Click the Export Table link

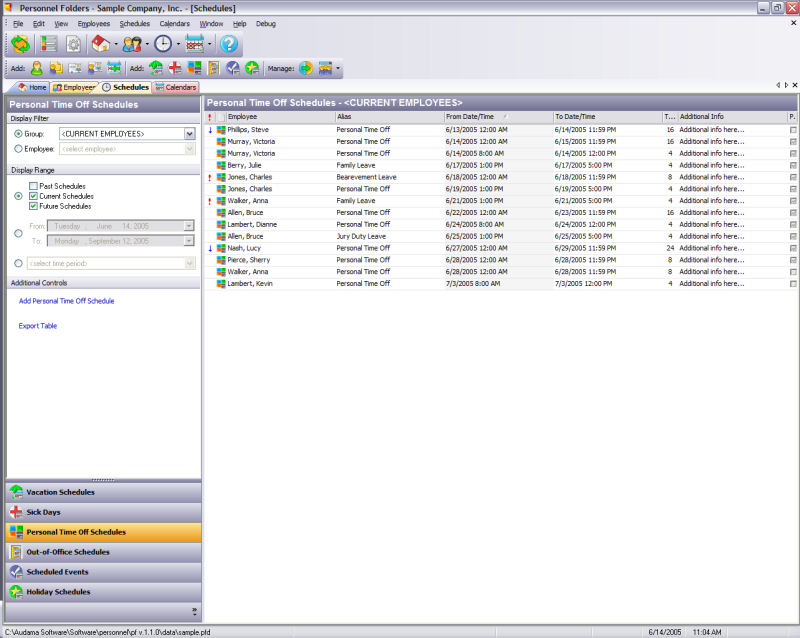pyautogui.click(x=38, y=326)
